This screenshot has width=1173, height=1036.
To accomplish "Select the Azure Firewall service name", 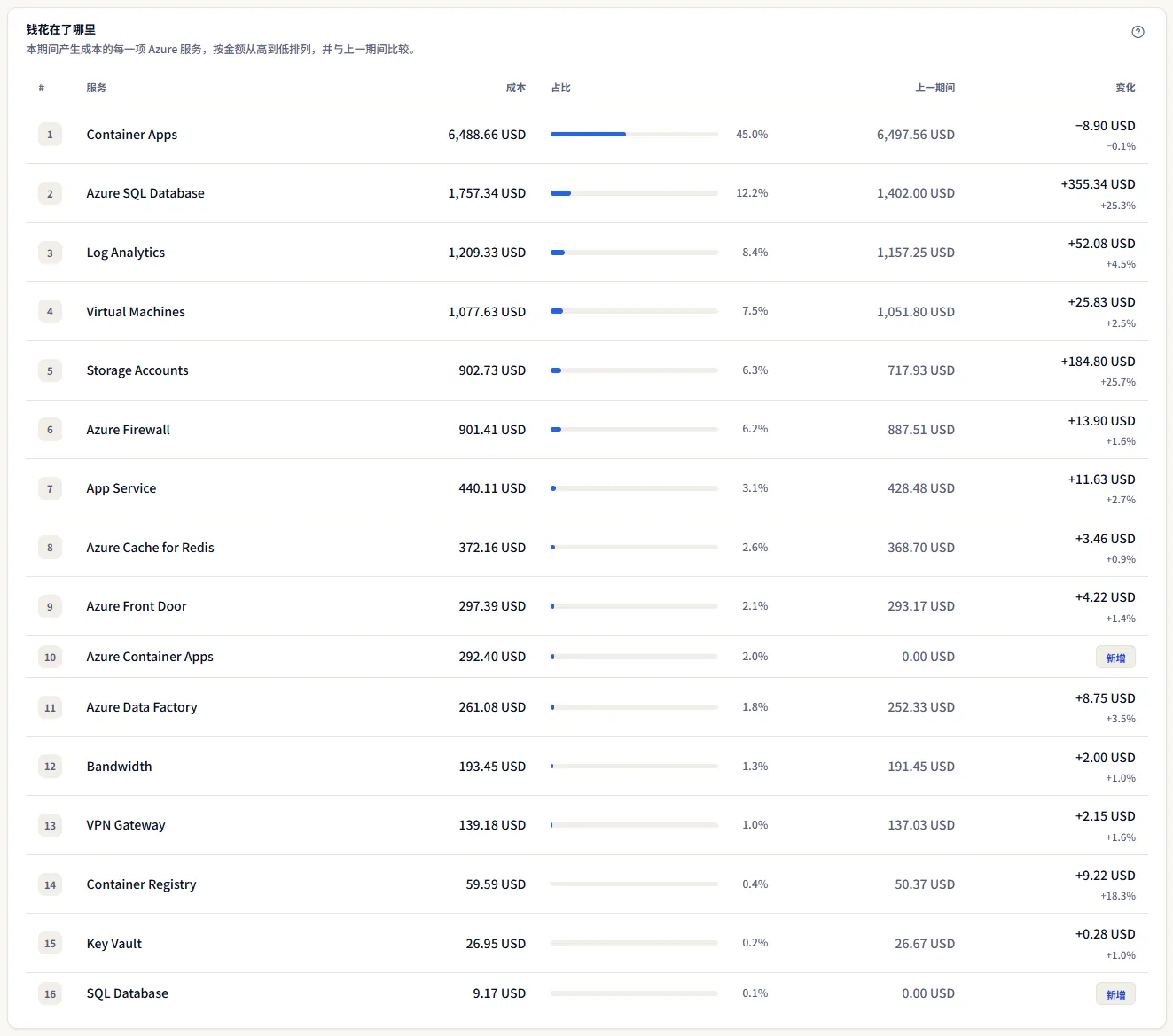I will pyautogui.click(x=128, y=430).
